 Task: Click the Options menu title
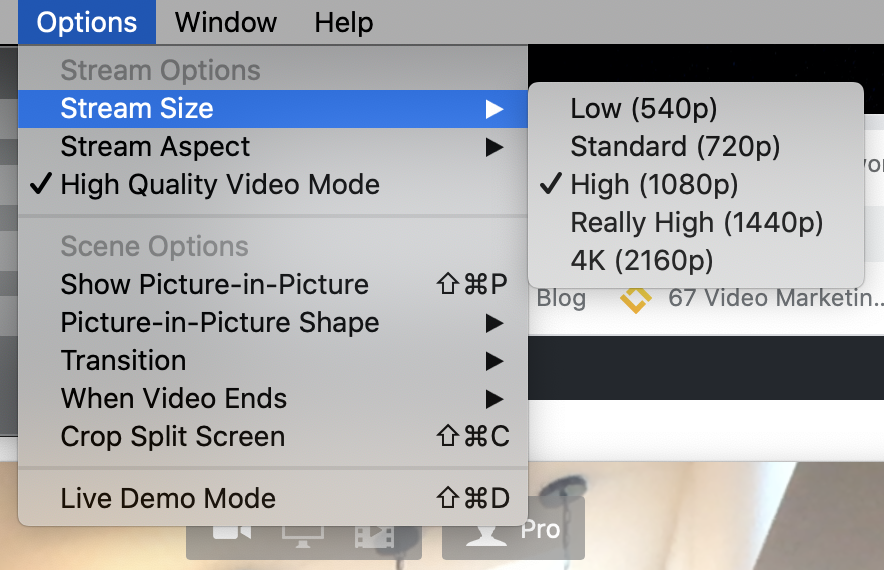click(x=87, y=23)
